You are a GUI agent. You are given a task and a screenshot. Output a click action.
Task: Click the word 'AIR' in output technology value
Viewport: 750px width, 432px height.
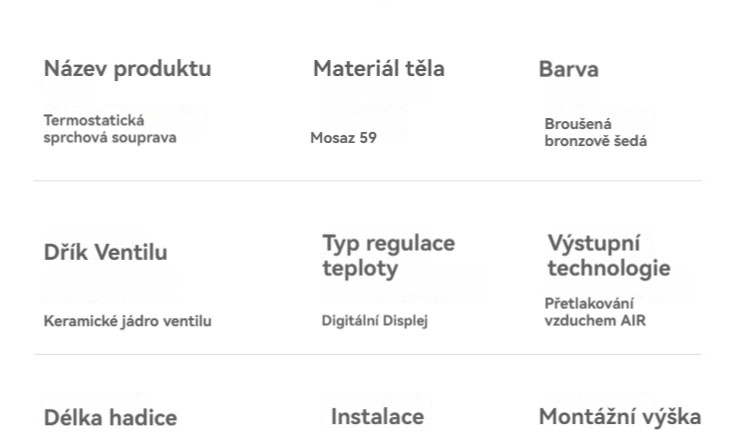pos(631,321)
